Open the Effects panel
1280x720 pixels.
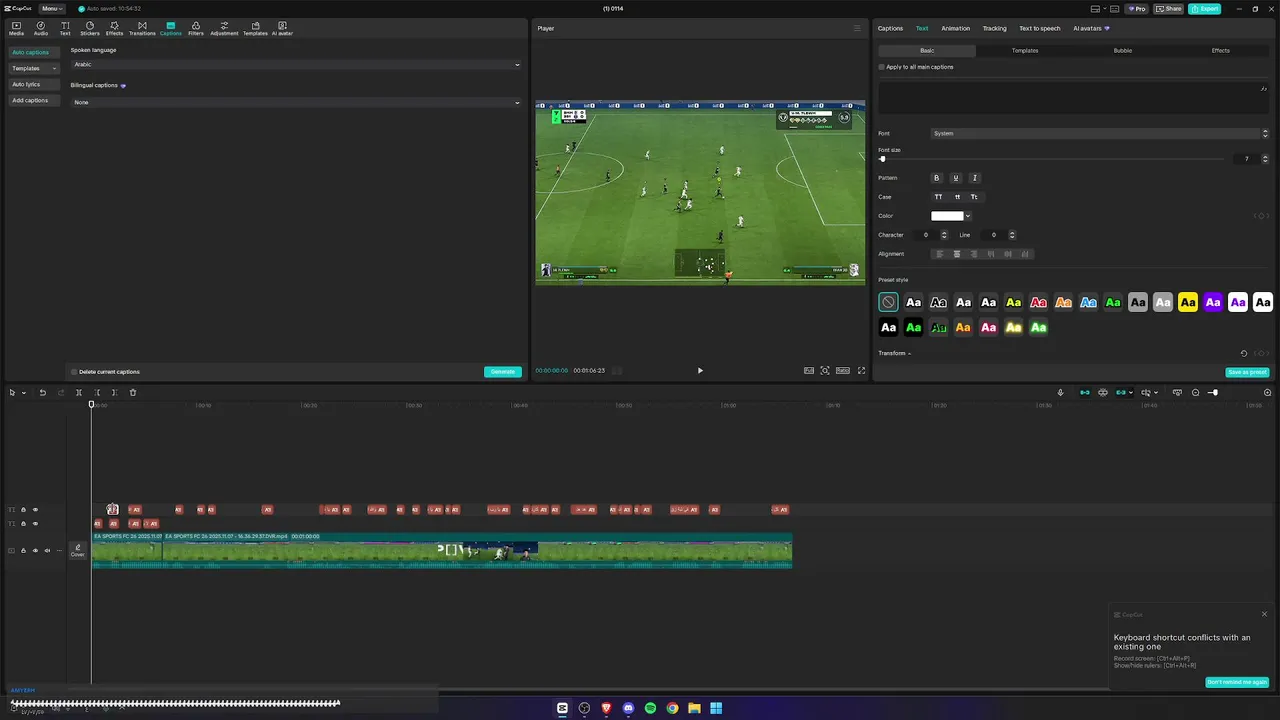coord(114,28)
